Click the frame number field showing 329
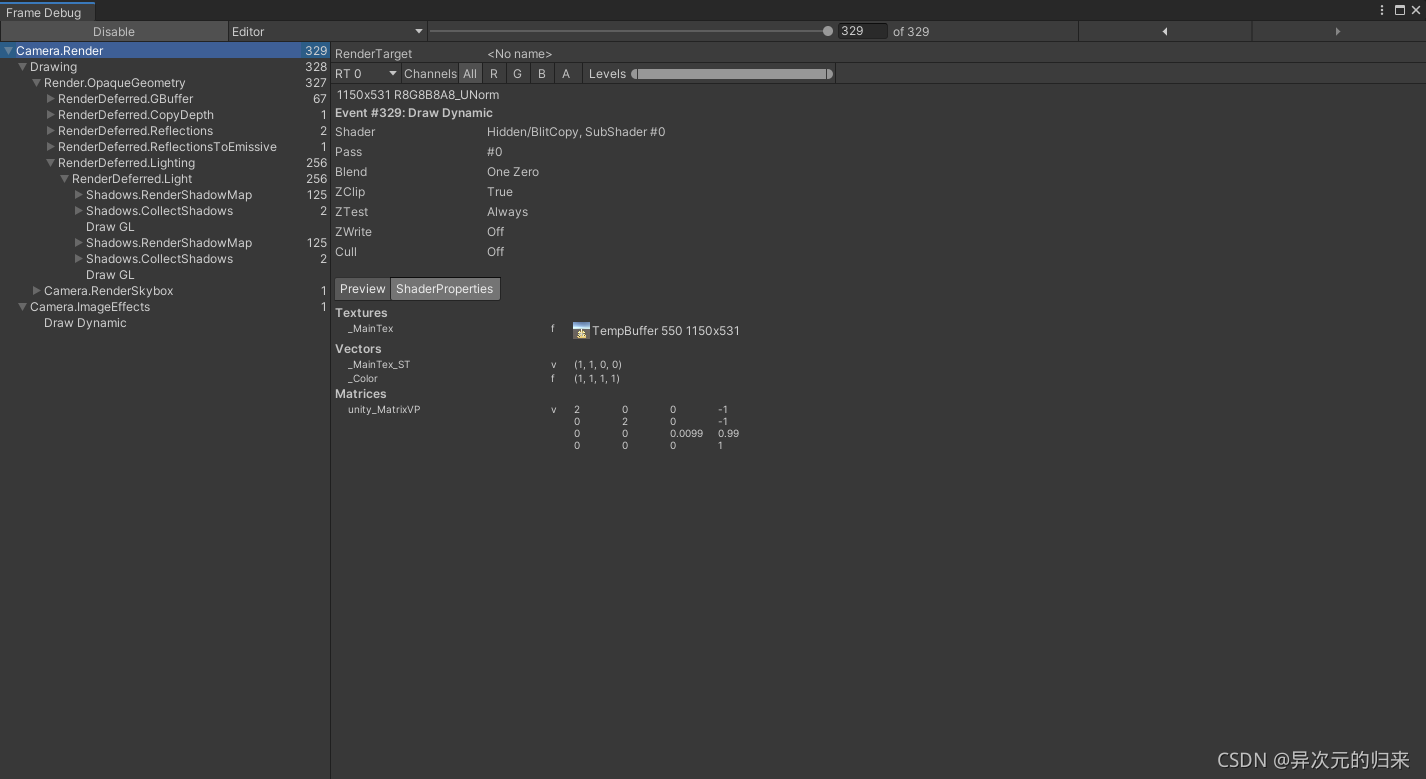The image size is (1426, 779). 862,31
